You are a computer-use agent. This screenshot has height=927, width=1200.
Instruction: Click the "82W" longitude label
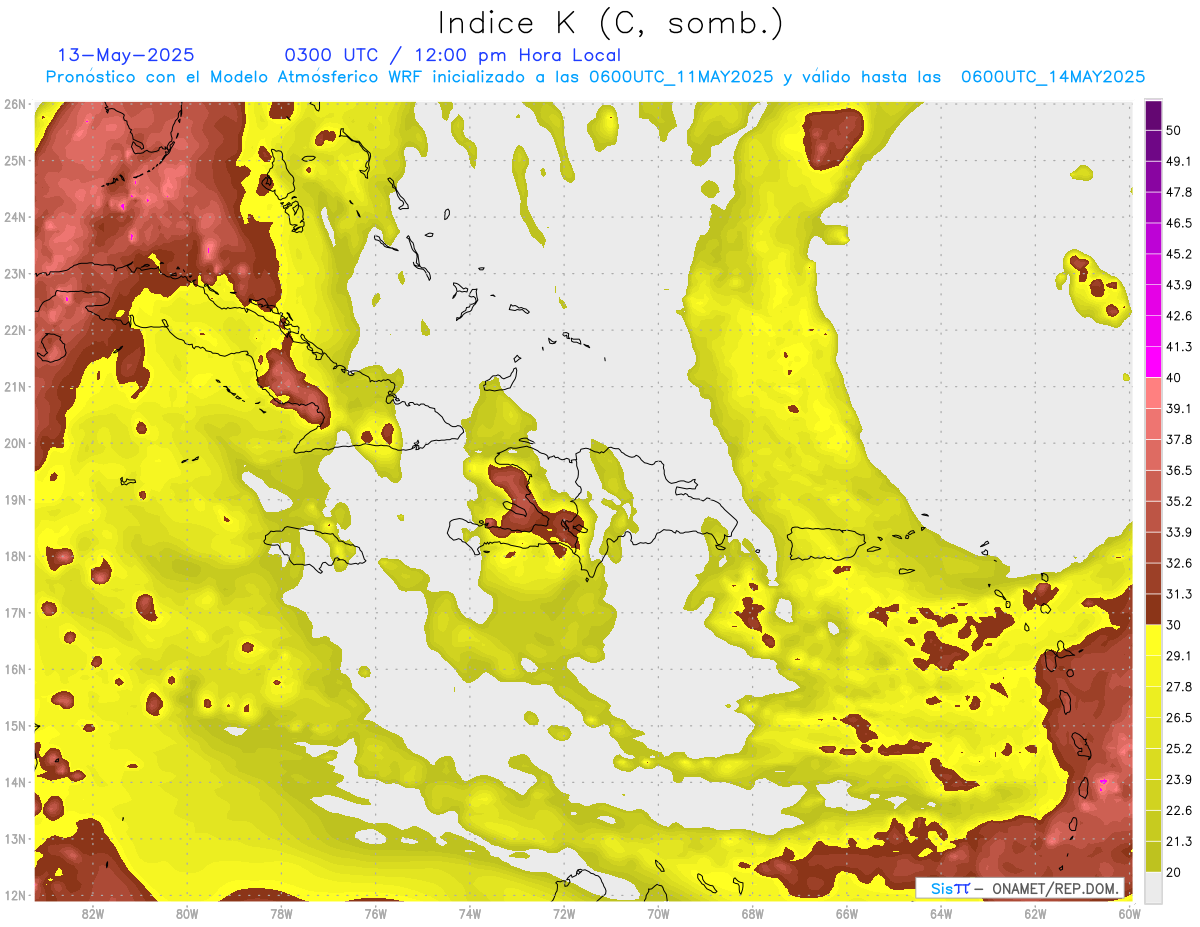point(93,913)
